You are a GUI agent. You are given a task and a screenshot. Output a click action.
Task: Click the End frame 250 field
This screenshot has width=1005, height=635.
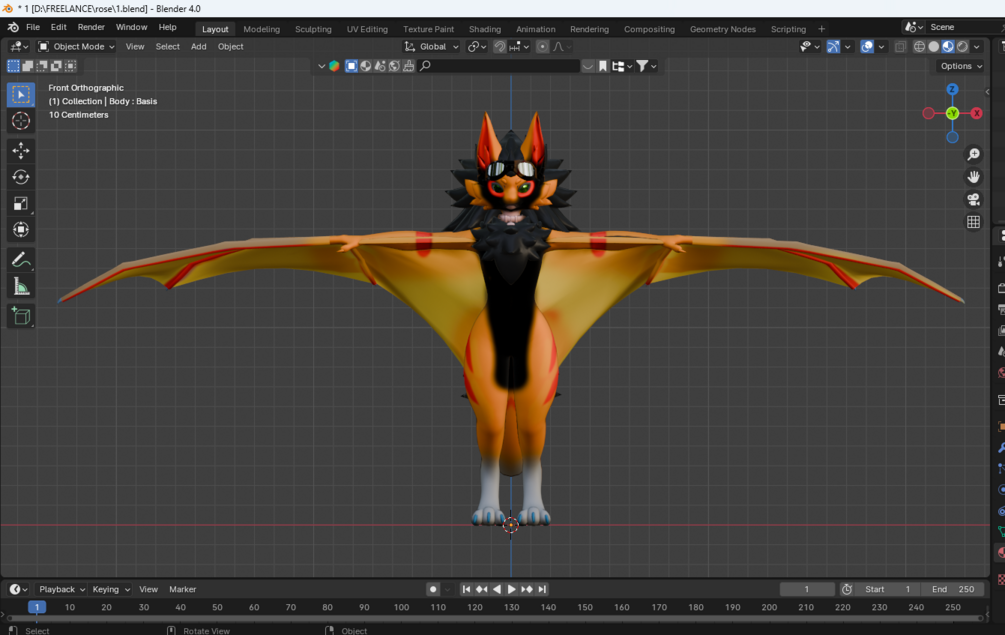tap(952, 590)
